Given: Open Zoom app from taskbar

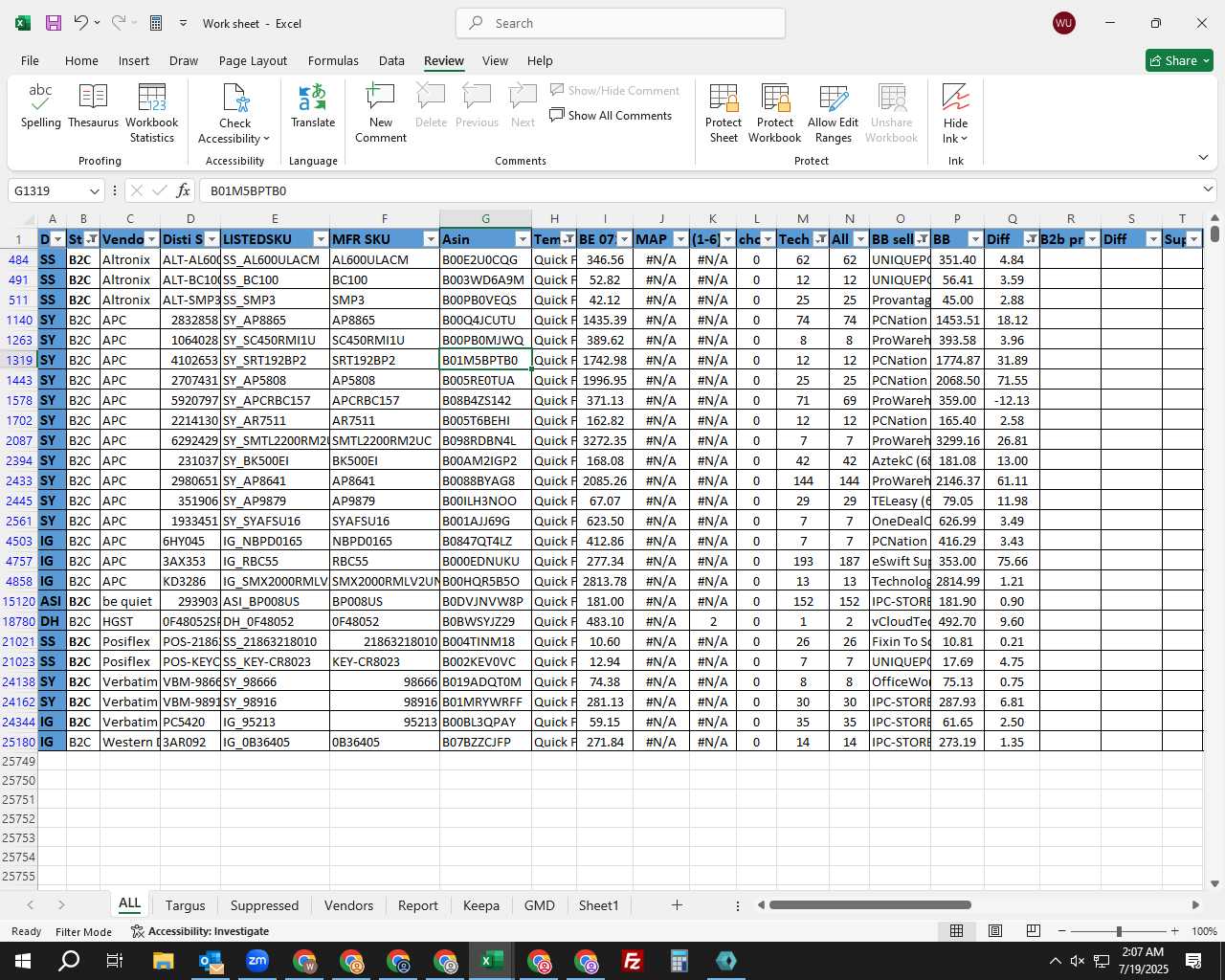Looking at the screenshot, I should 257,961.
